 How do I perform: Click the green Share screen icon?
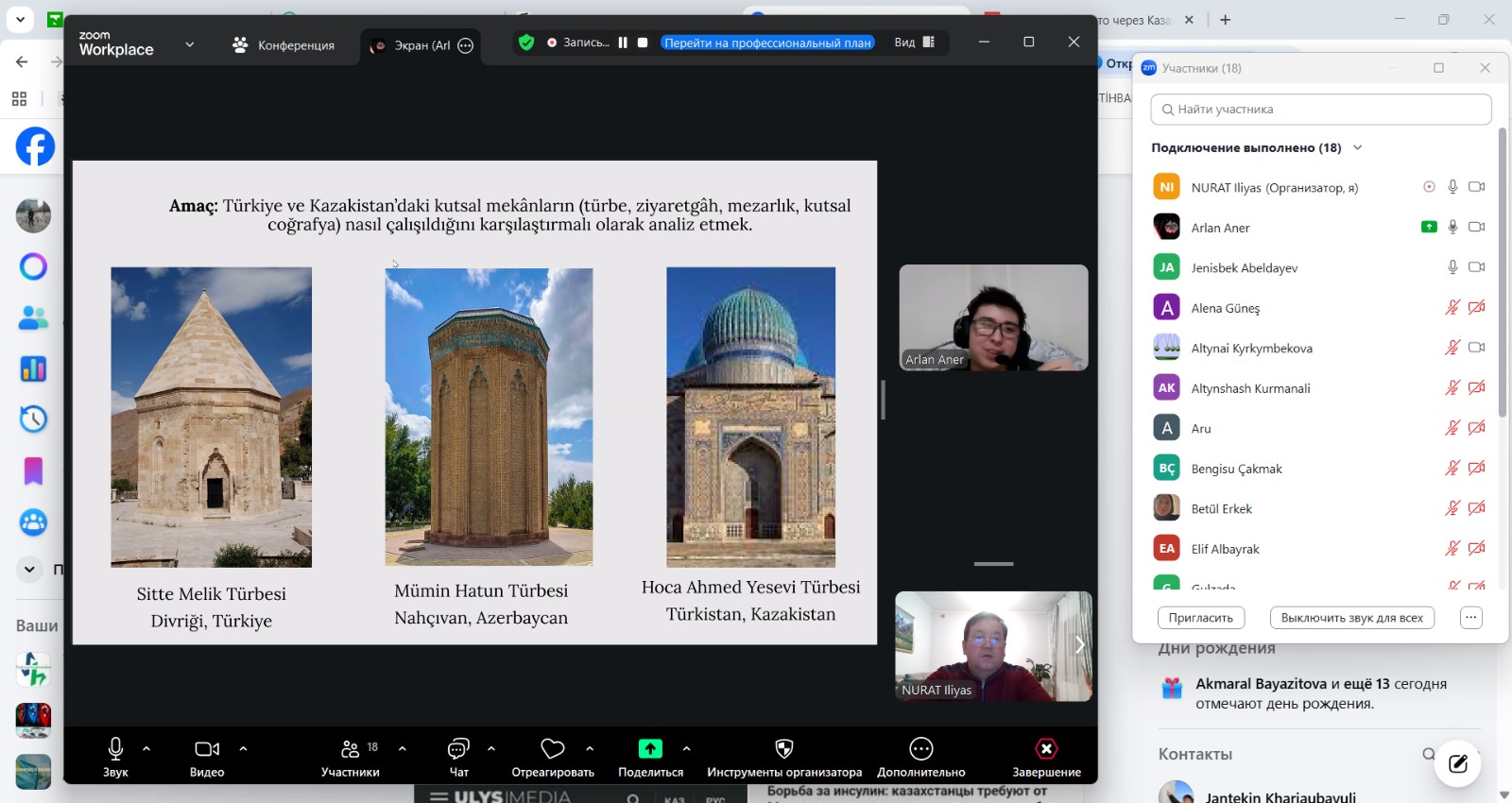650,749
